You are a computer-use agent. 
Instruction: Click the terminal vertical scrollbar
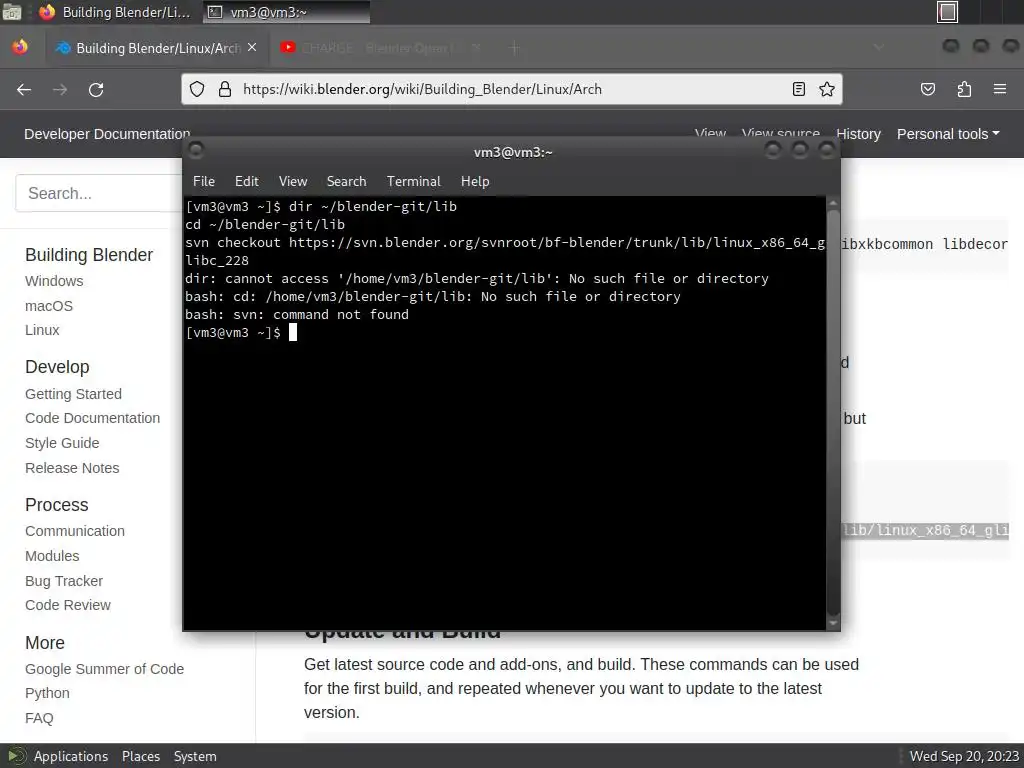[833, 411]
